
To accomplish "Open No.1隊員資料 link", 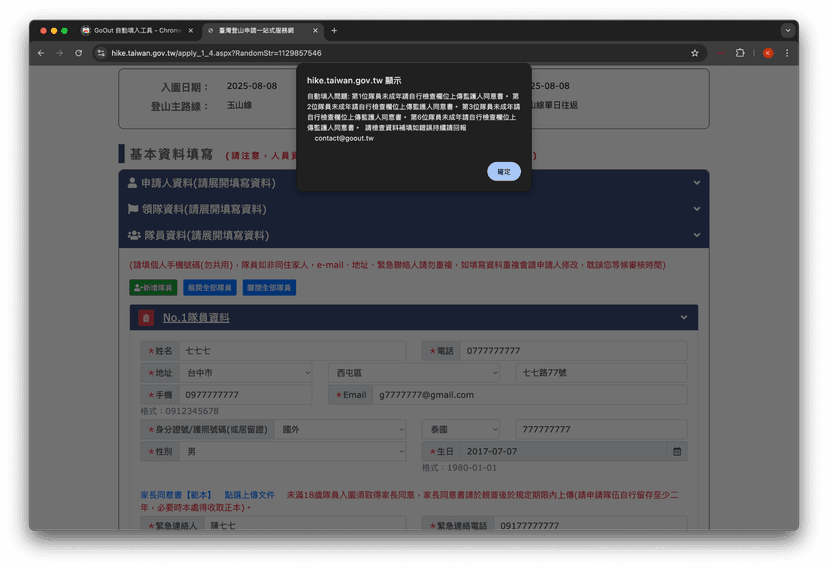I will click(x=196, y=318).
